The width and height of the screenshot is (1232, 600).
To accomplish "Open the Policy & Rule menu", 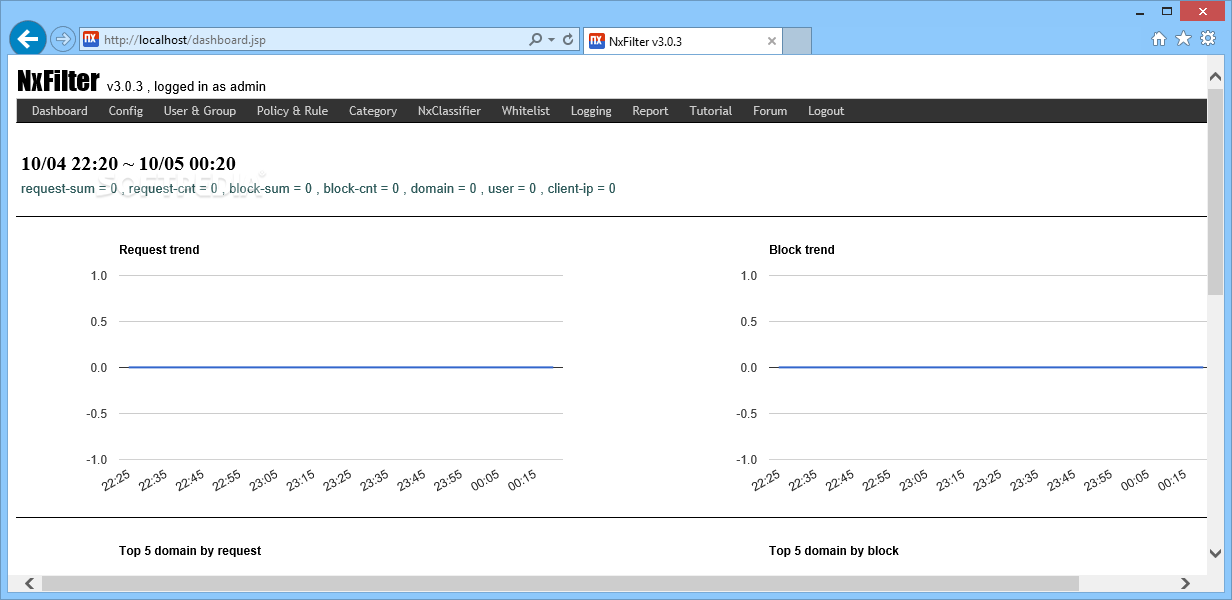I will point(292,111).
